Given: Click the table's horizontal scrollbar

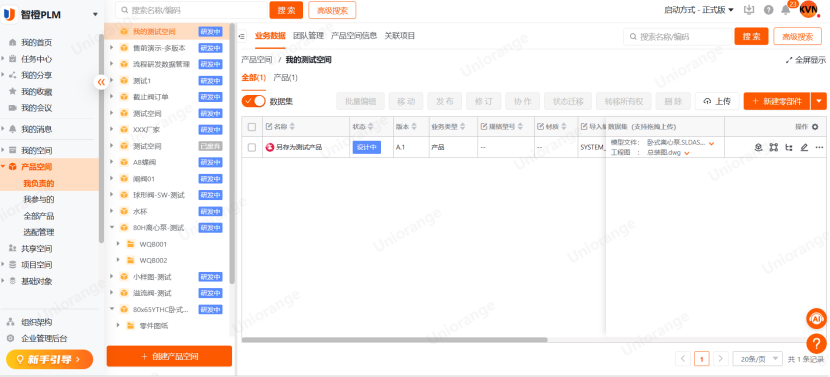Looking at the screenshot, I should tap(394, 340).
